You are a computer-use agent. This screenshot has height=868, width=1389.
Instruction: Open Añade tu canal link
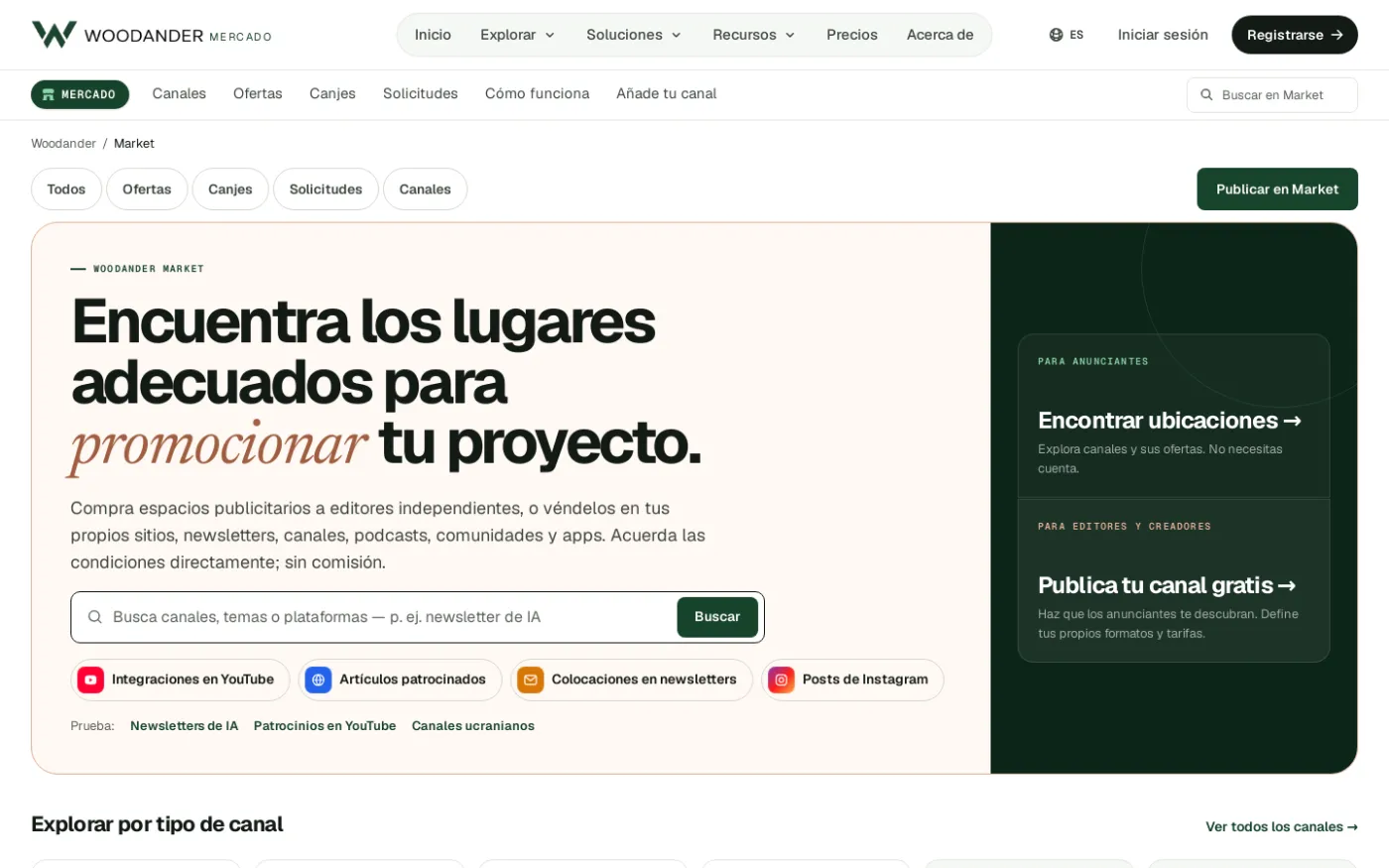pyautogui.click(x=667, y=94)
